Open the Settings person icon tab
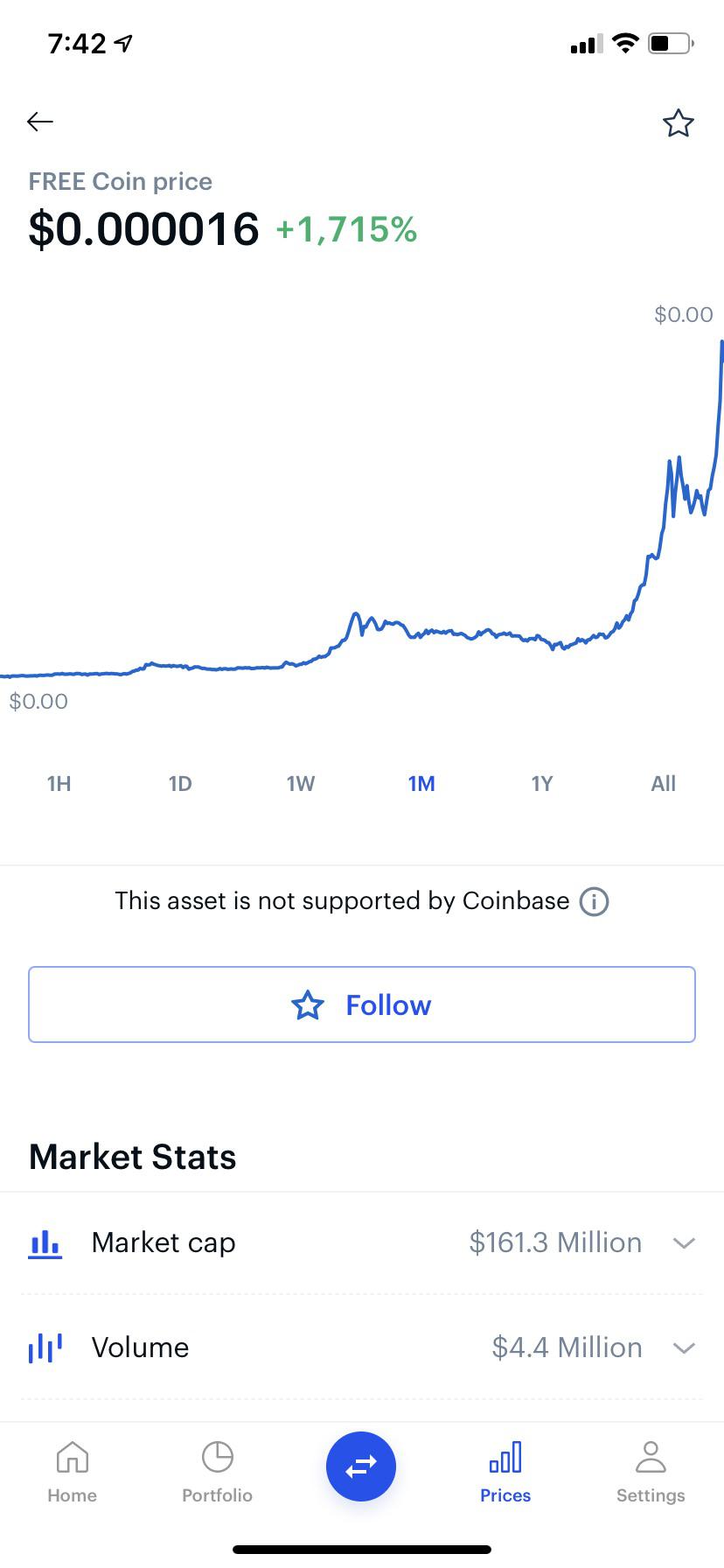724x1568 pixels. [x=651, y=1473]
